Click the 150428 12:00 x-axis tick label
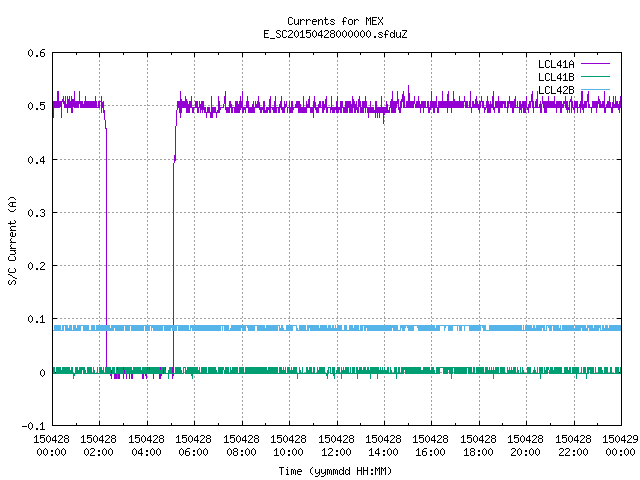This screenshot has height=480, width=640. click(x=336, y=446)
